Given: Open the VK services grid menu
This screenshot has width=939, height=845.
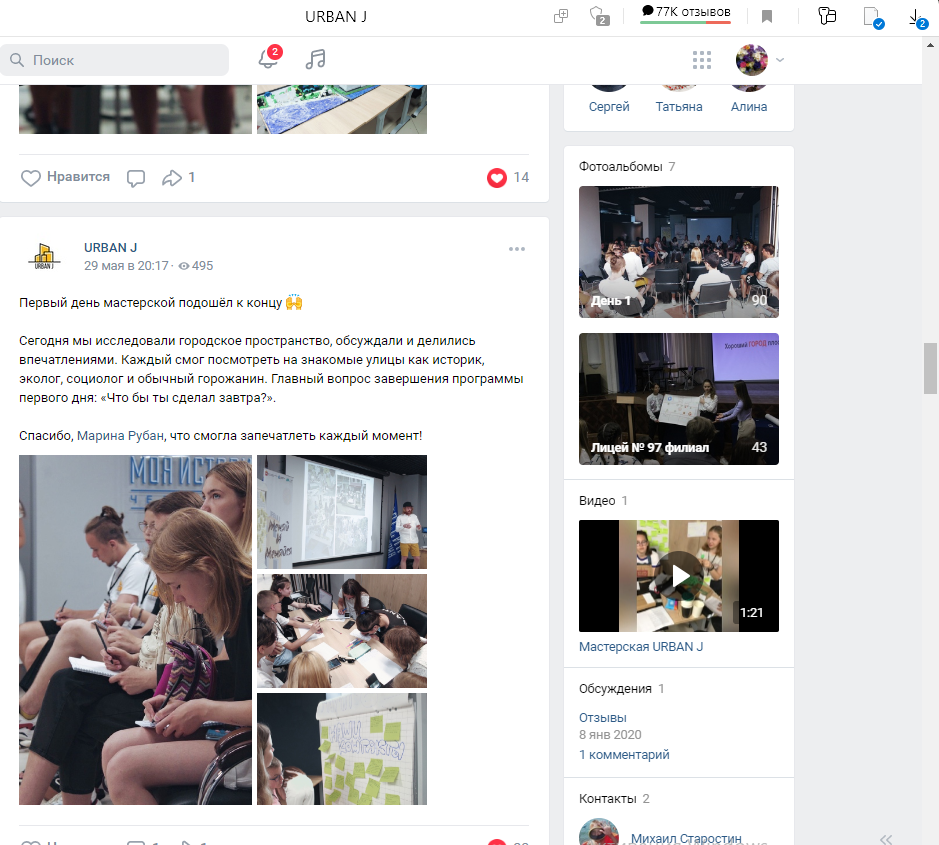Looking at the screenshot, I should click(701, 60).
